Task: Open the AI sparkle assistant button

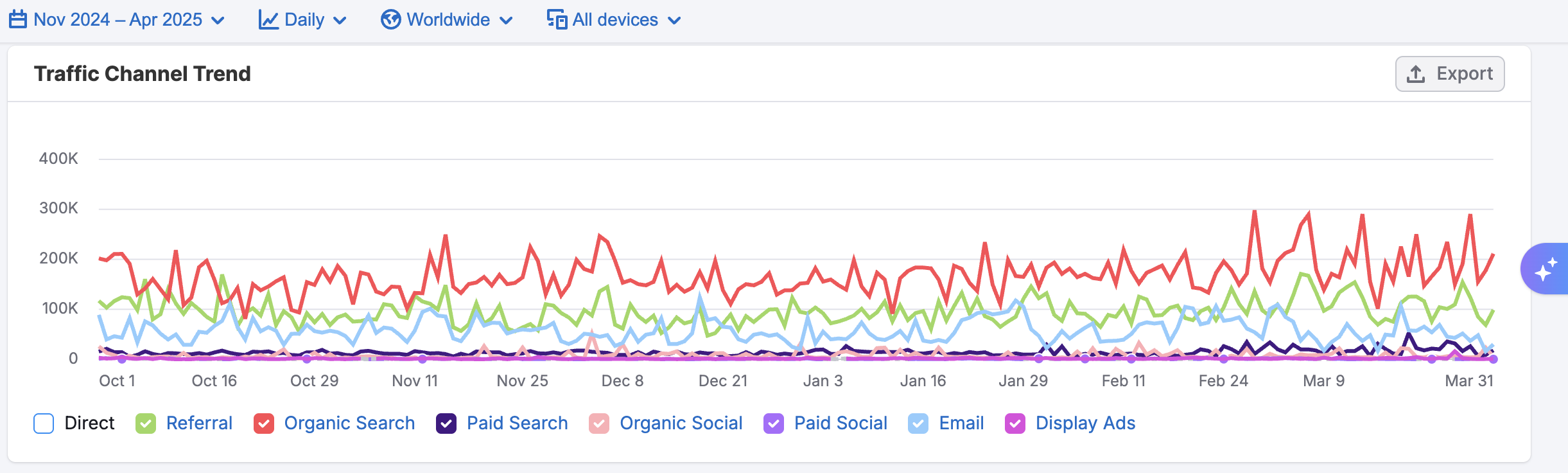Action: tap(1546, 269)
